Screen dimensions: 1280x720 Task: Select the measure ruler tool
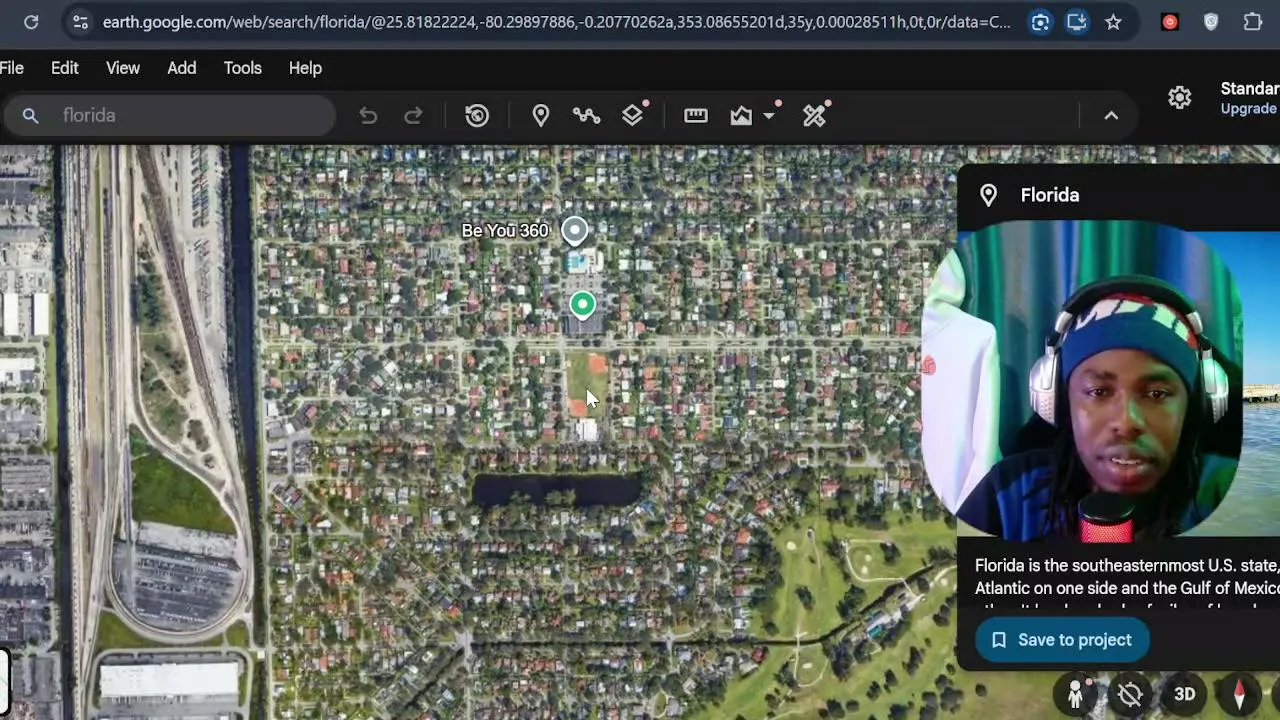click(x=696, y=116)
